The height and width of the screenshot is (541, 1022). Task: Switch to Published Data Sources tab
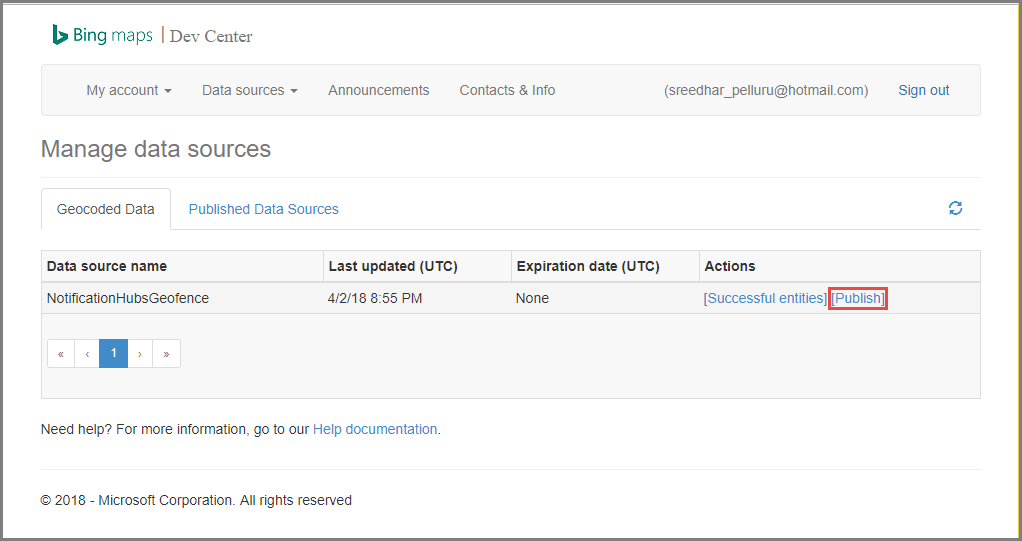tap(263, 209)
